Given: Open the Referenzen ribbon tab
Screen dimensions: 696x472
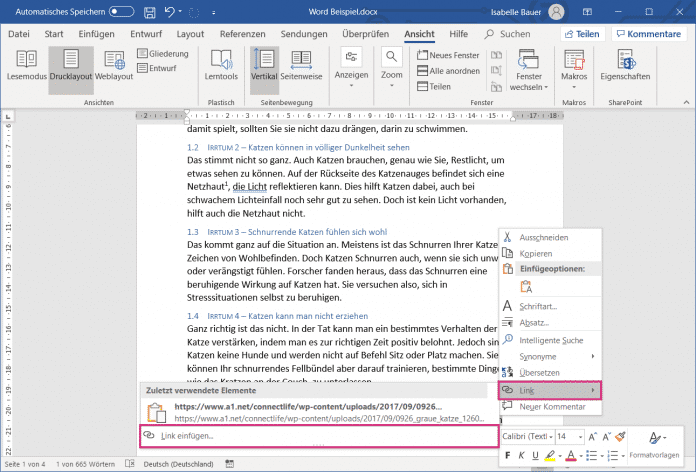Looking at the screenshot, I should coord(242,33).
